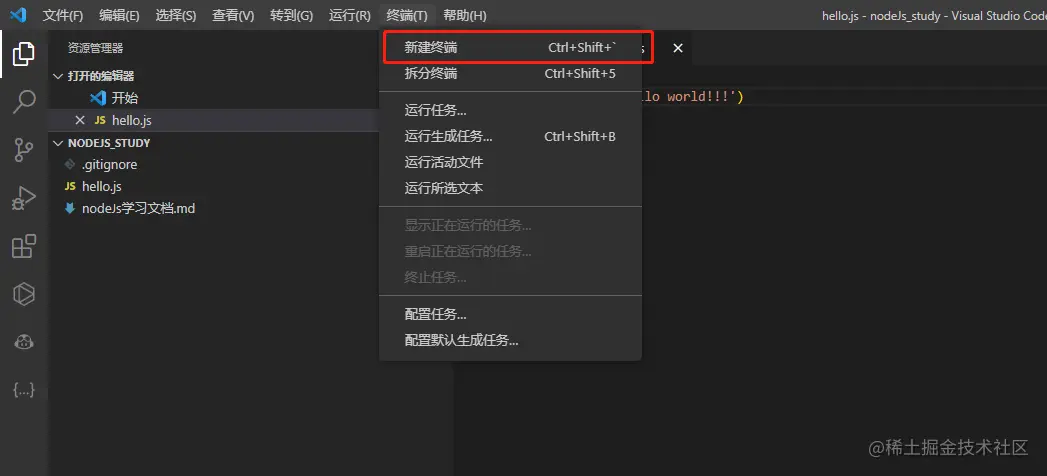Open the 转到(G) menu
Screen dimensions: 1047x476
pos(291,15)
